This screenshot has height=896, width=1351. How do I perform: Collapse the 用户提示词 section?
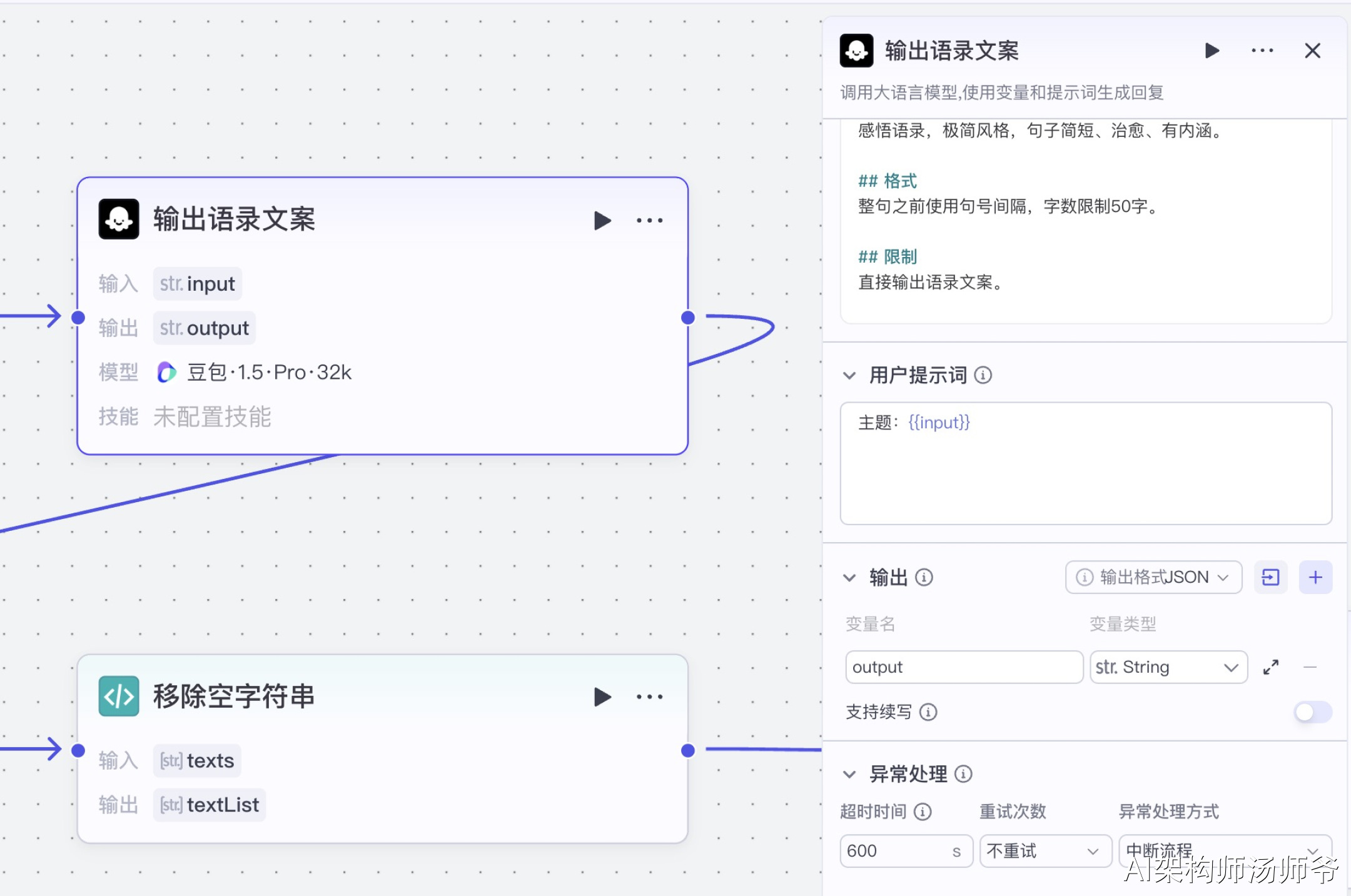point(849,375)
